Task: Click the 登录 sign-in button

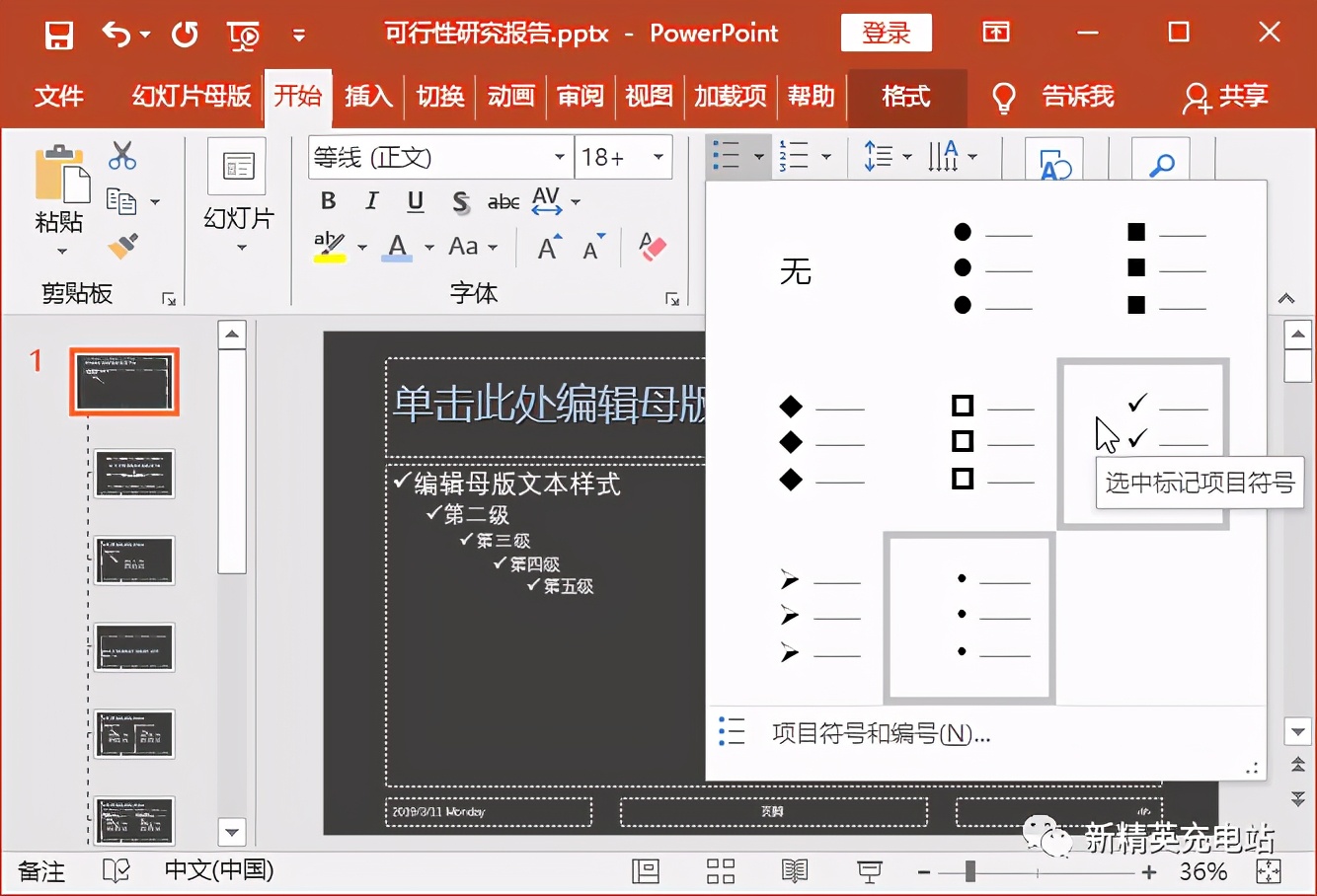Action: [886, 33]
